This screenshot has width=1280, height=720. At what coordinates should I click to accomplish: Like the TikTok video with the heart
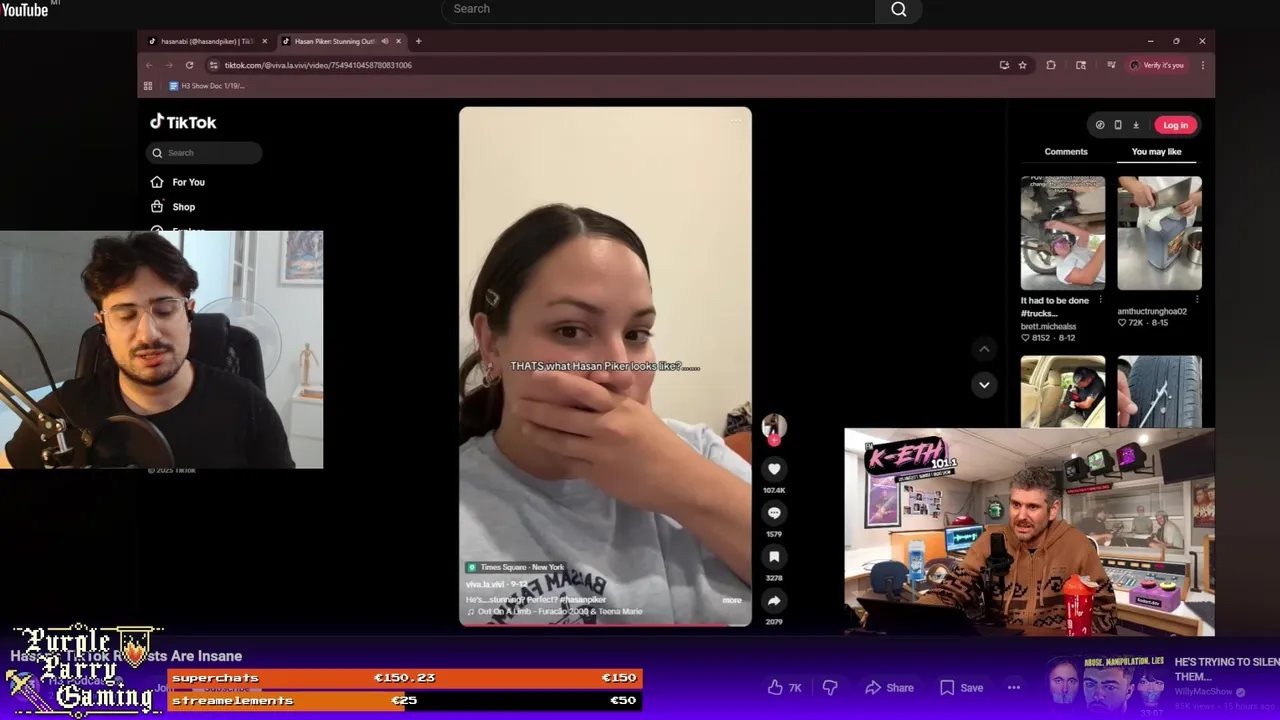(x=774, y=469)
